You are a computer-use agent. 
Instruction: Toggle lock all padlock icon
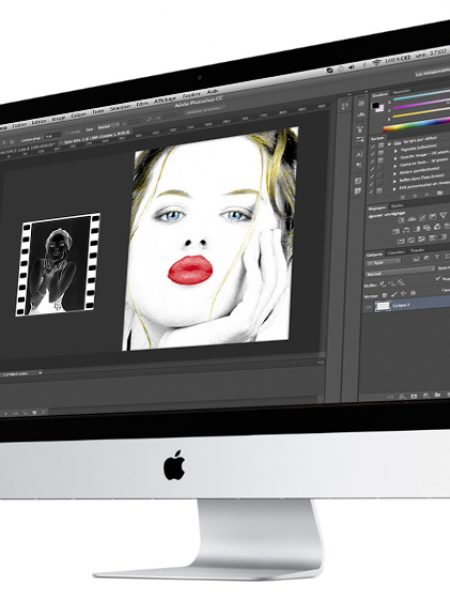(x=413, y=293)
